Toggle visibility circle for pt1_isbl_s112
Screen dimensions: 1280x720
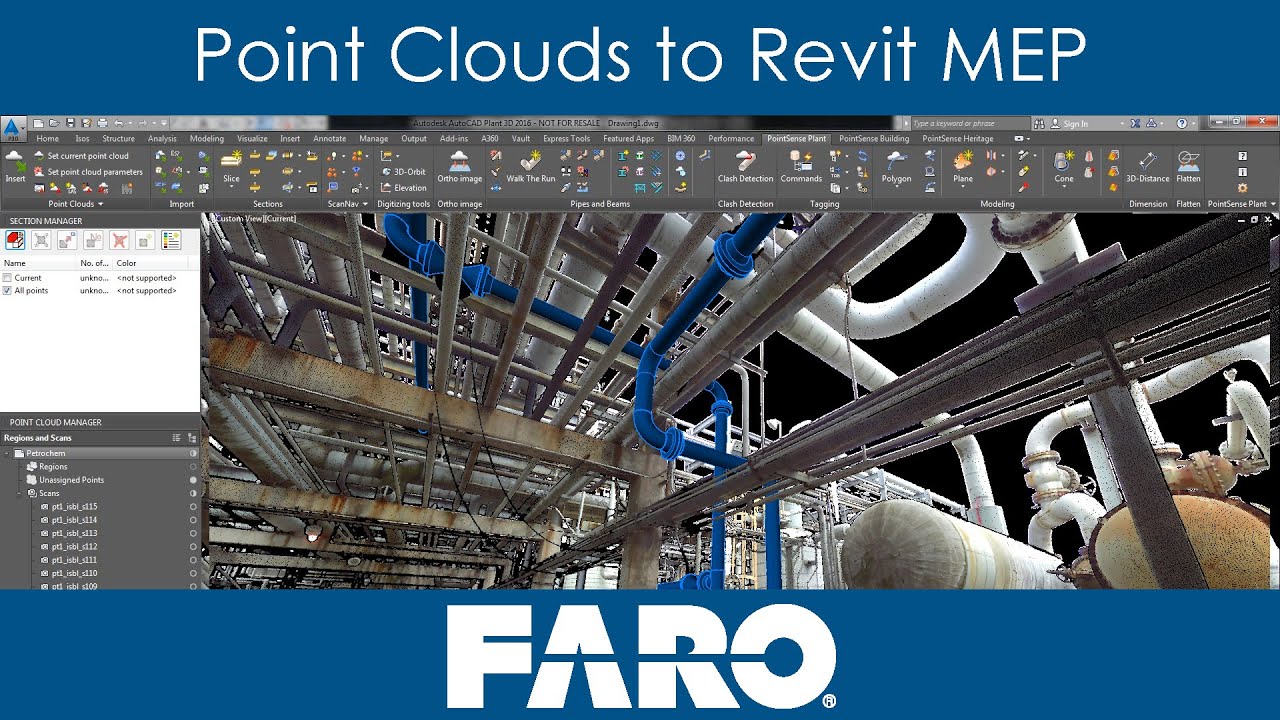click(x=193, y=547)
